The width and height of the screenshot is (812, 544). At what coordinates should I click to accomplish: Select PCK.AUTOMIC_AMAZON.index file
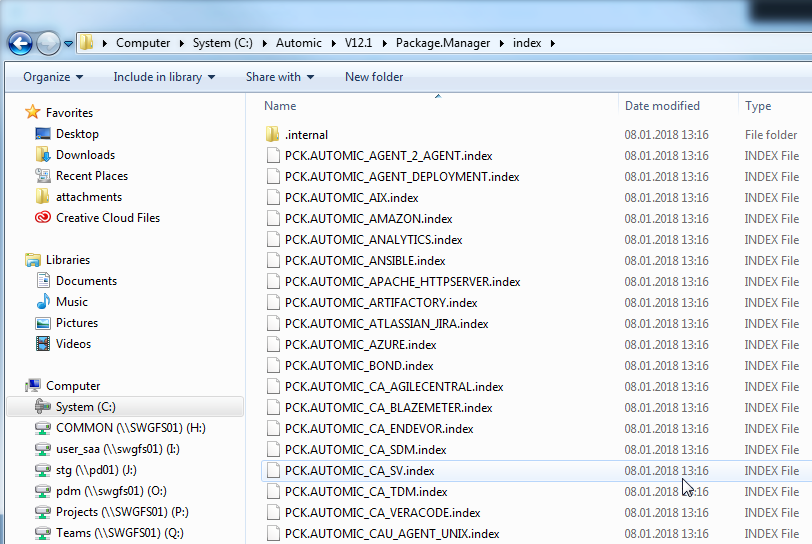(368, 219)
